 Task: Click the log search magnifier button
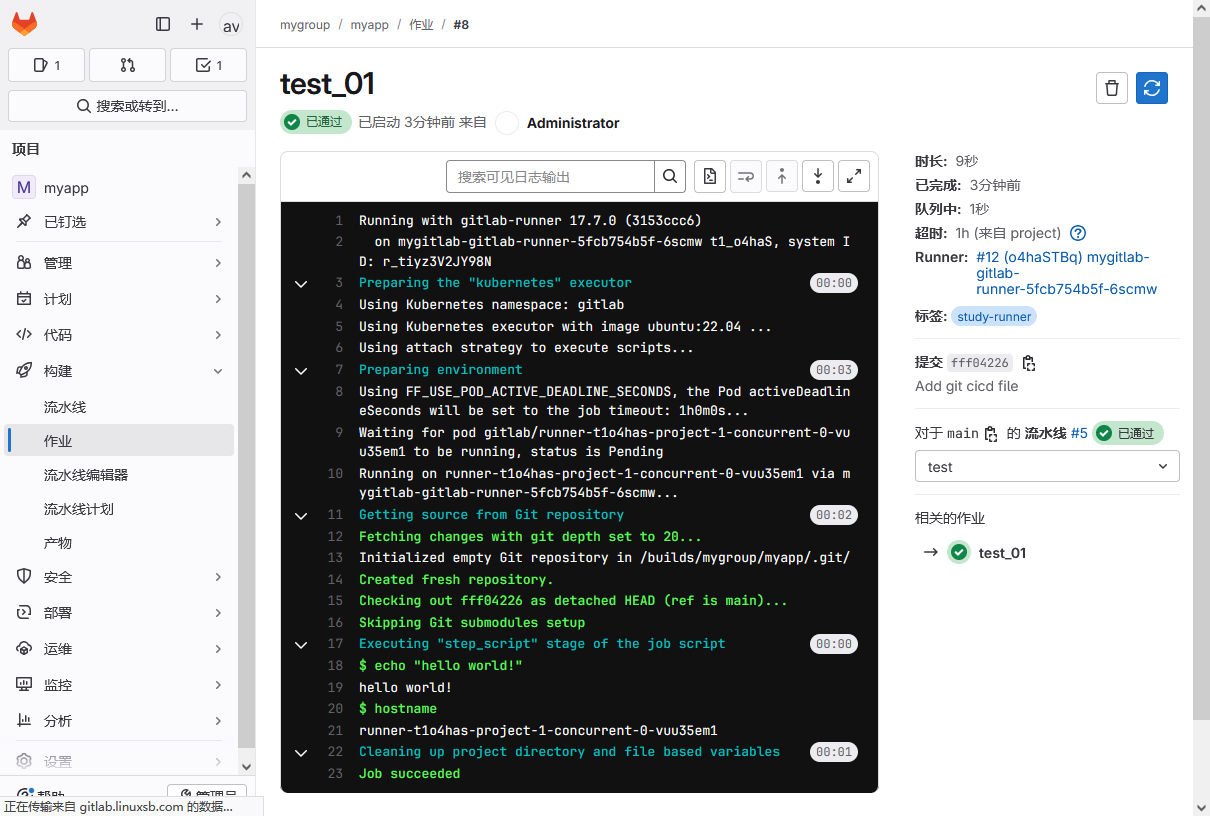pyautogui.click(x=670, y=177)
